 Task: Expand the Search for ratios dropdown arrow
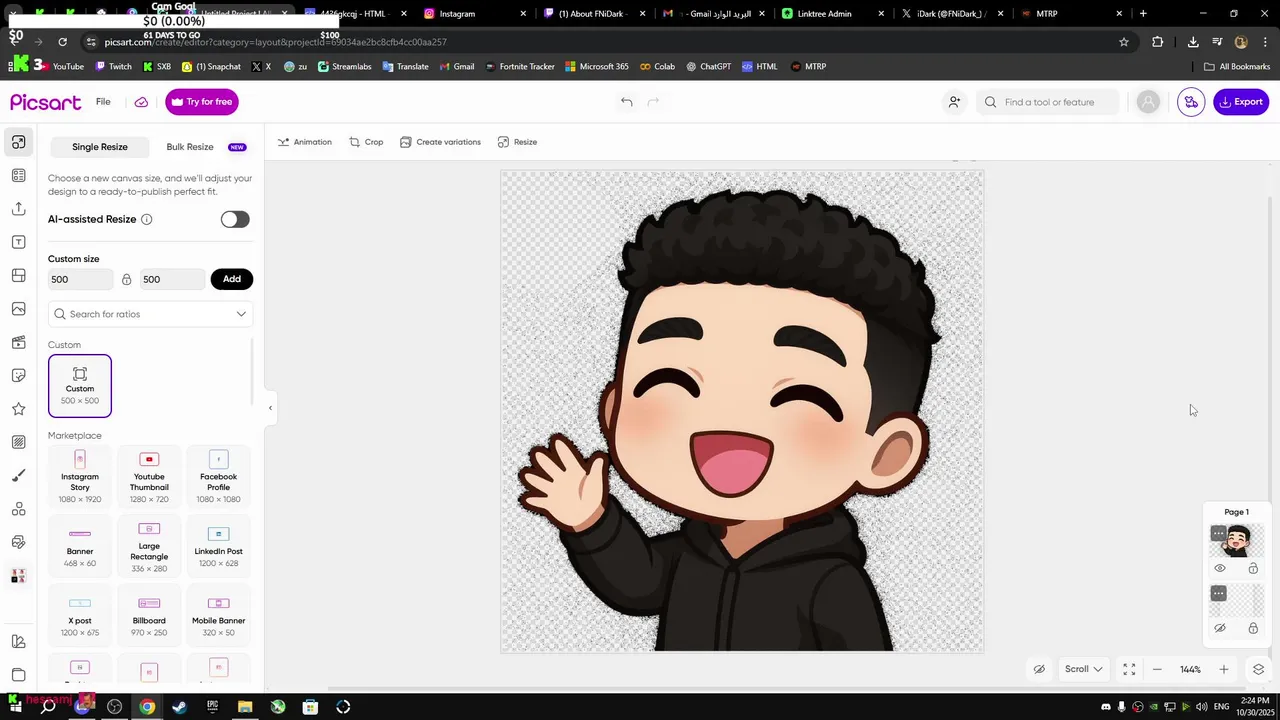pos(241,314)
